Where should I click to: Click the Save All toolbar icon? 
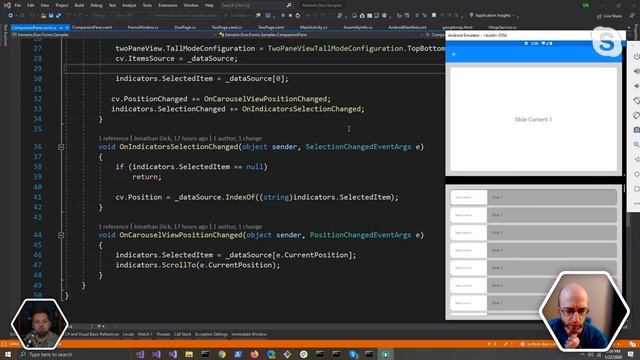click(x=58, y=16)
